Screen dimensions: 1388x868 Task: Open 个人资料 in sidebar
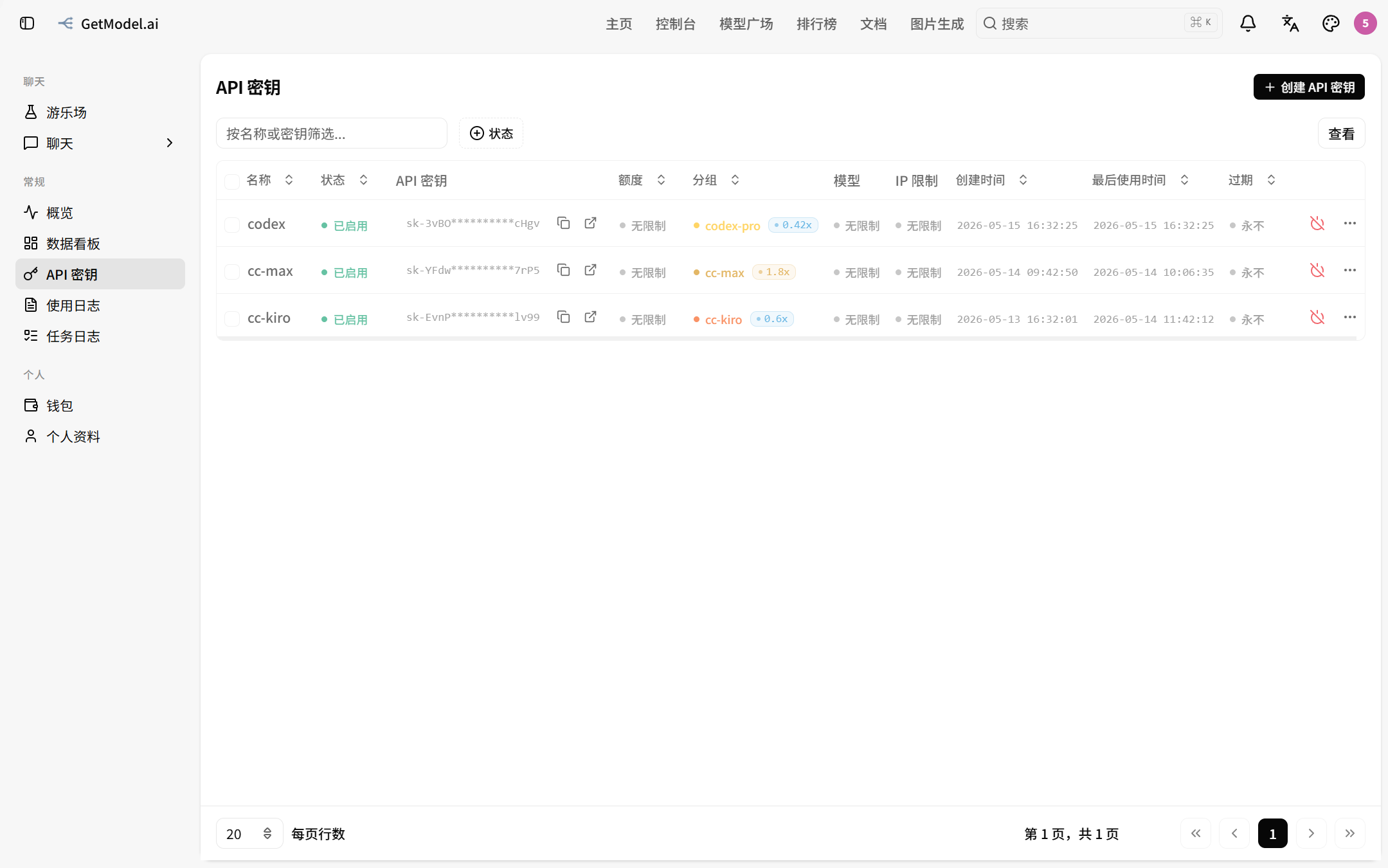100,436
